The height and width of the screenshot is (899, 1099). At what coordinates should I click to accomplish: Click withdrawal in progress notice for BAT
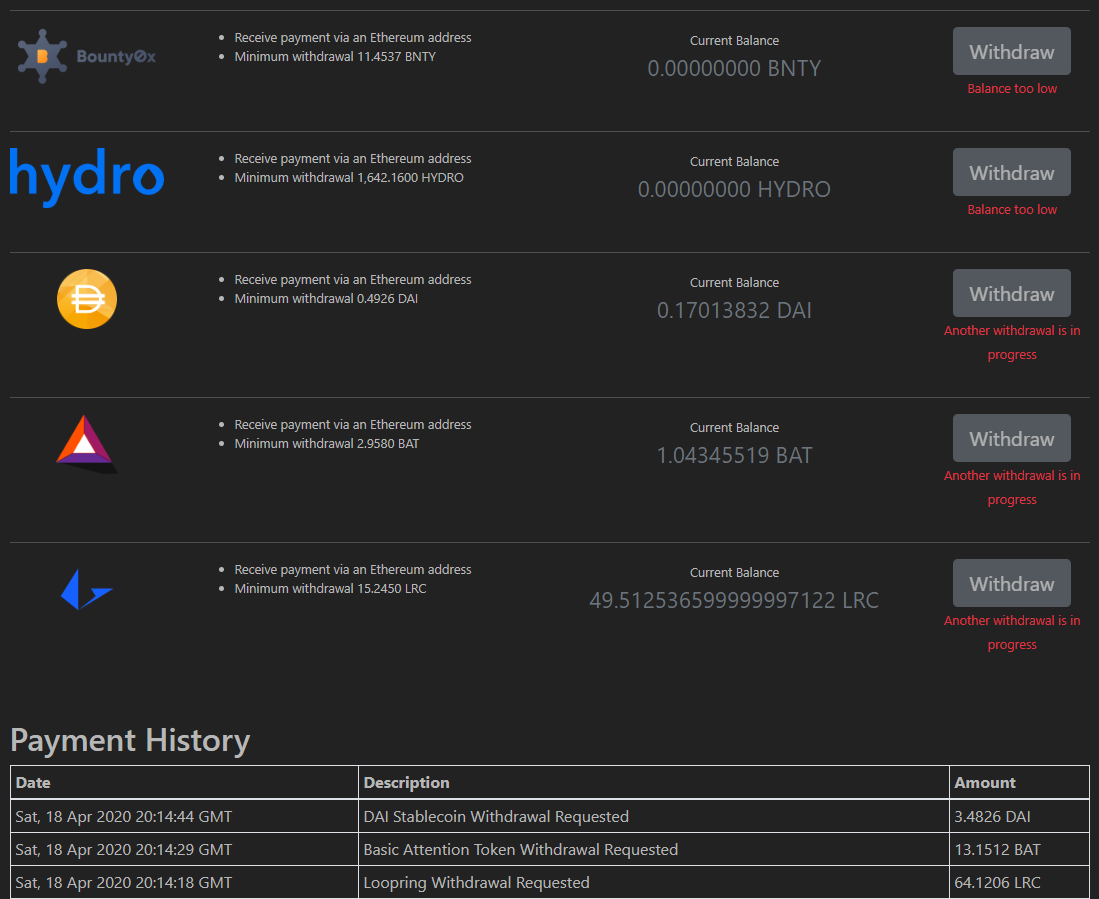[1011, 488]
